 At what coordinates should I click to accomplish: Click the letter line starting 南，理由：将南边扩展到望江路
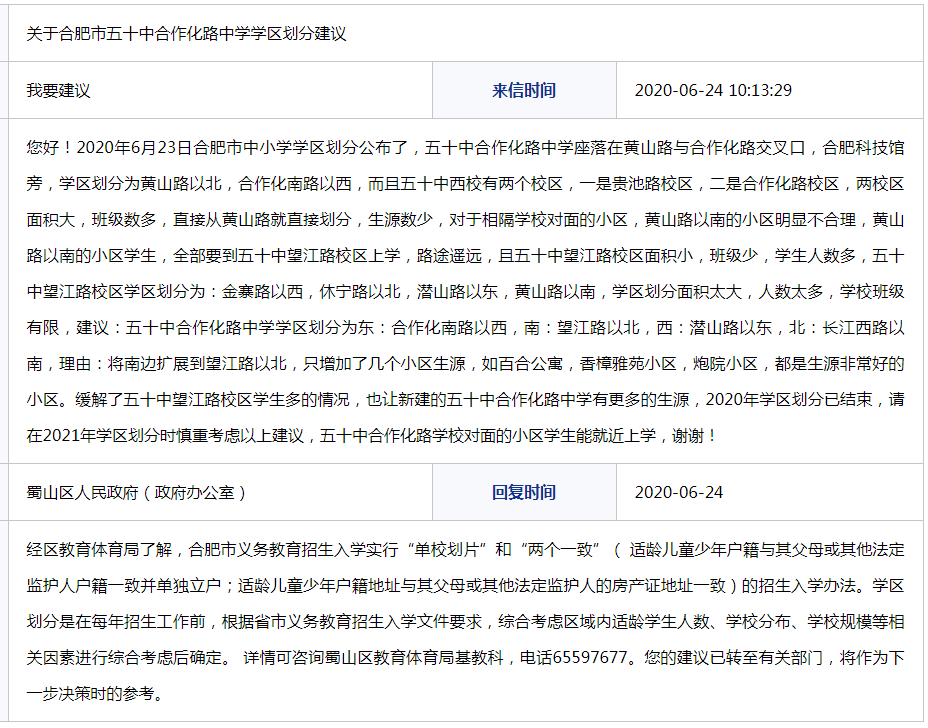coord(465,363)
